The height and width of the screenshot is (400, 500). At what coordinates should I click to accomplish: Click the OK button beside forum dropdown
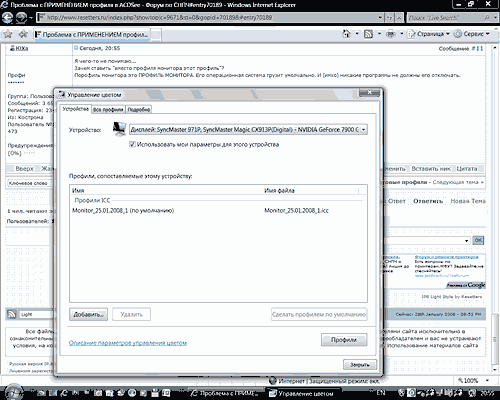point(478,240)
